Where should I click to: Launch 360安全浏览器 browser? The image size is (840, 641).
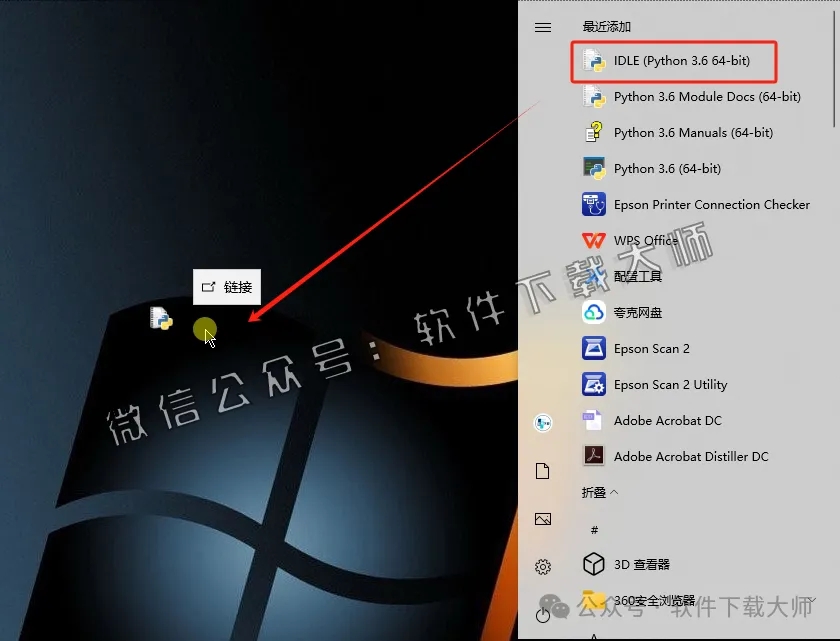pos(655,599)
